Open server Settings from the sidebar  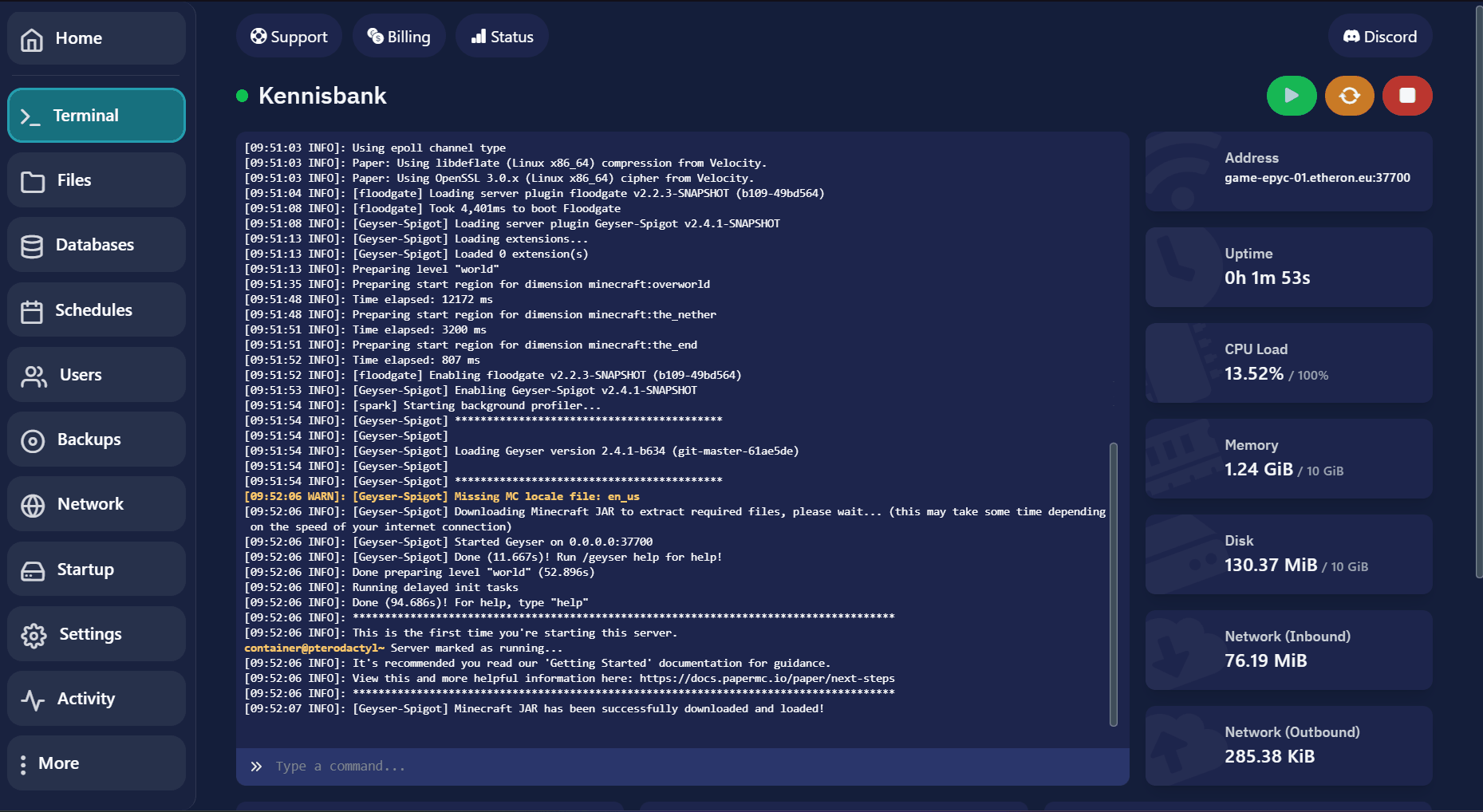[x=97, y=634]
